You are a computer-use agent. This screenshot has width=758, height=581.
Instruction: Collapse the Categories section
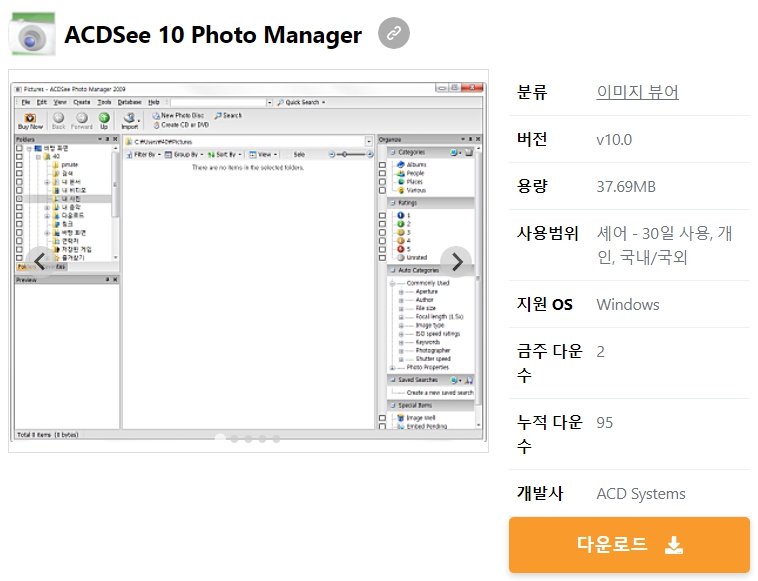[x=393, y=152]
